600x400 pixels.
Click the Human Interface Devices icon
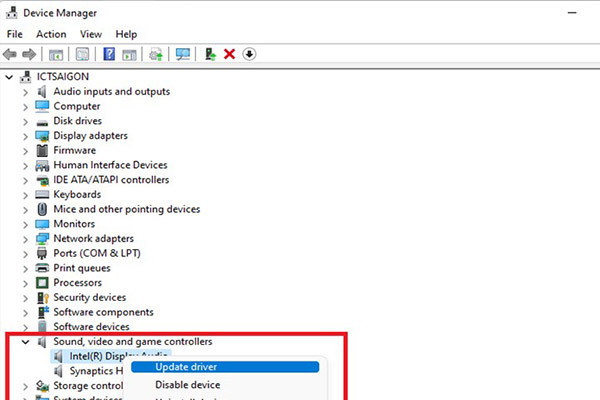[42, 165]
